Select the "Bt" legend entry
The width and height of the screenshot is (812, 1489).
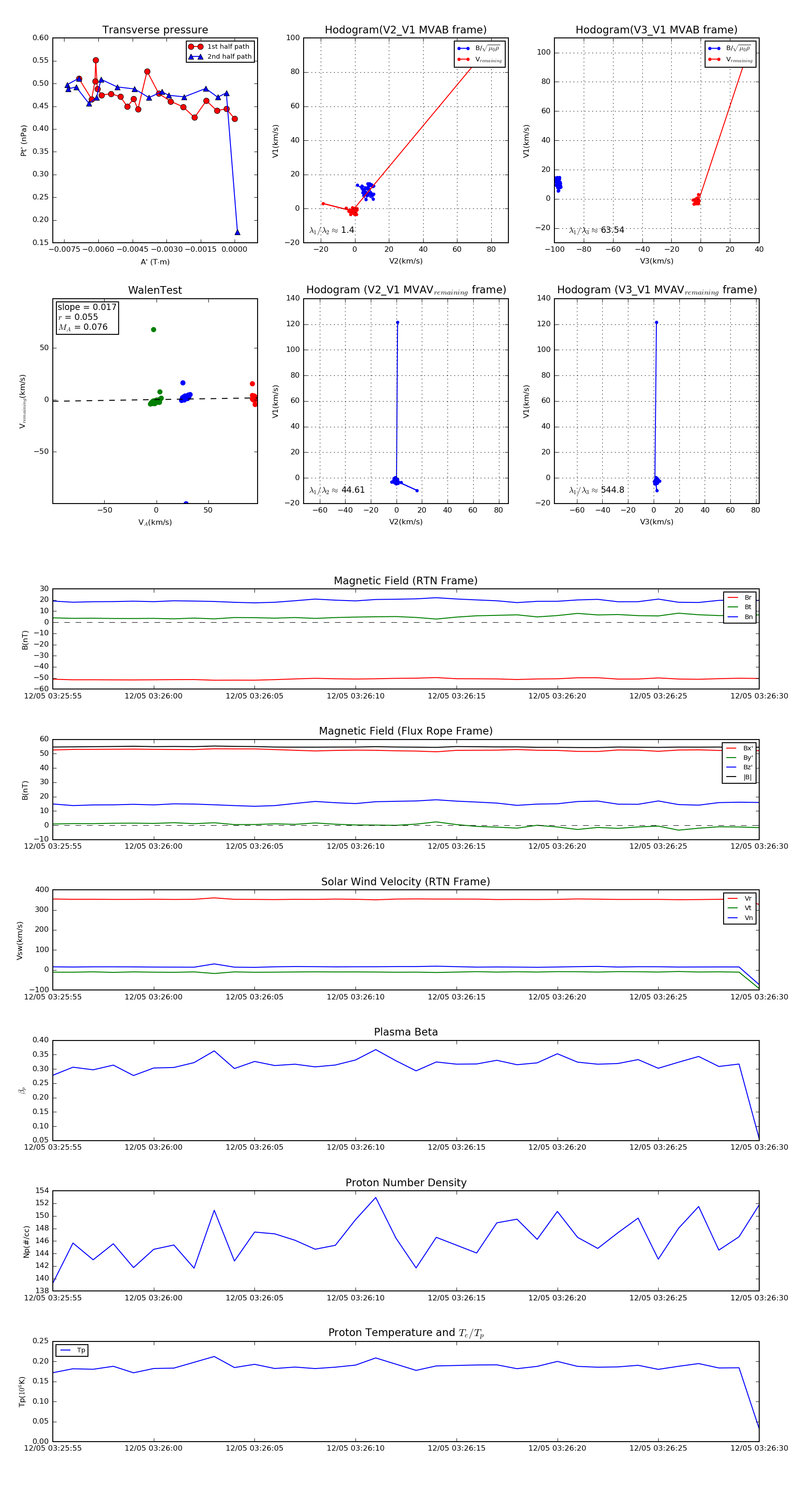coord(740,607)
